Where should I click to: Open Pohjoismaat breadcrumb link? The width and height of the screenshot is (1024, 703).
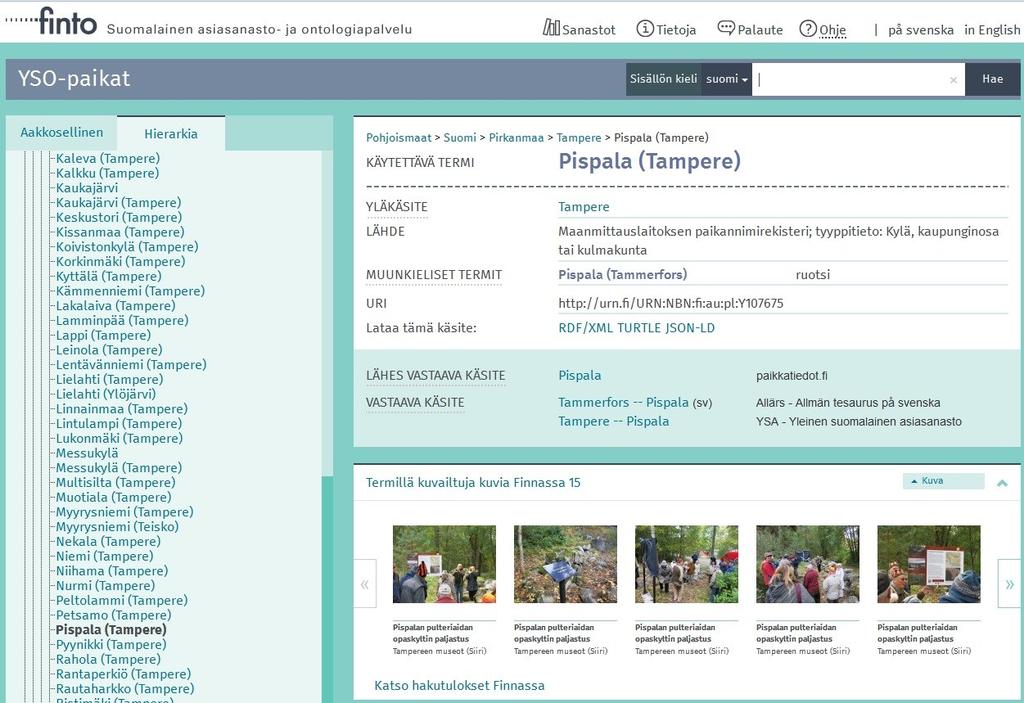[x=398, y=138]
